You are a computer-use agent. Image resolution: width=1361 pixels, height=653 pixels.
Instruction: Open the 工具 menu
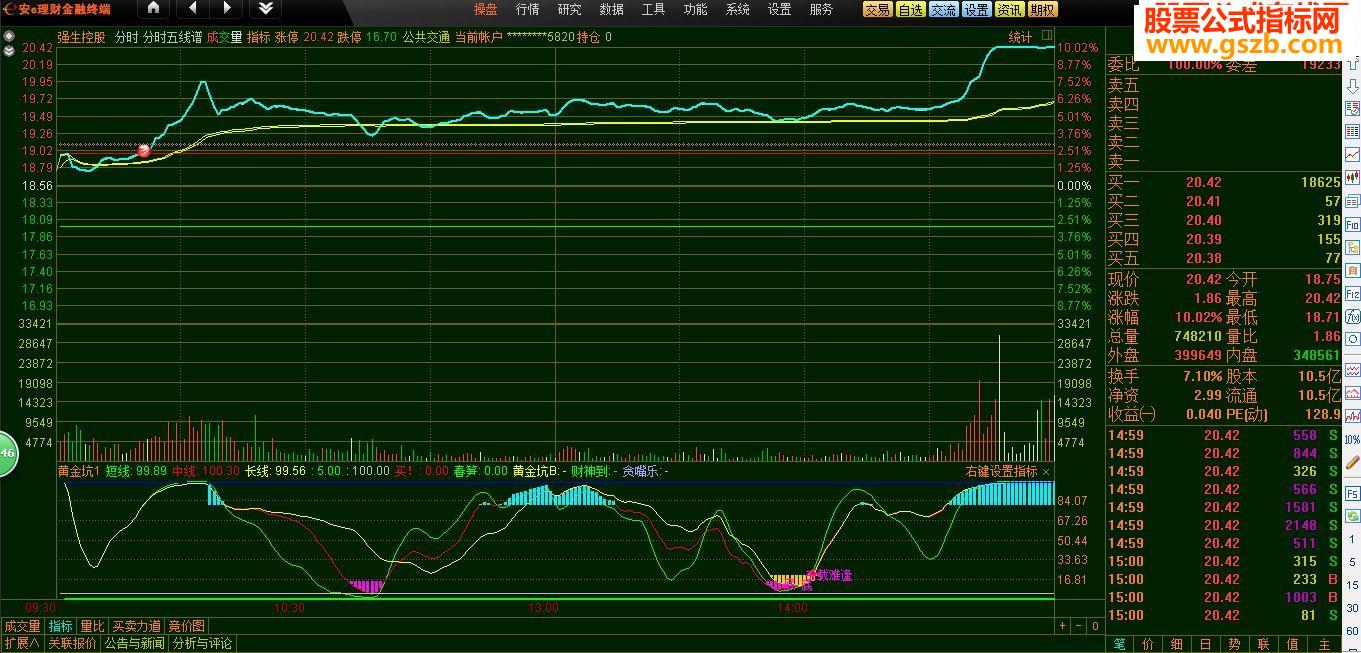pyautogui.click(x=653, y=9)
